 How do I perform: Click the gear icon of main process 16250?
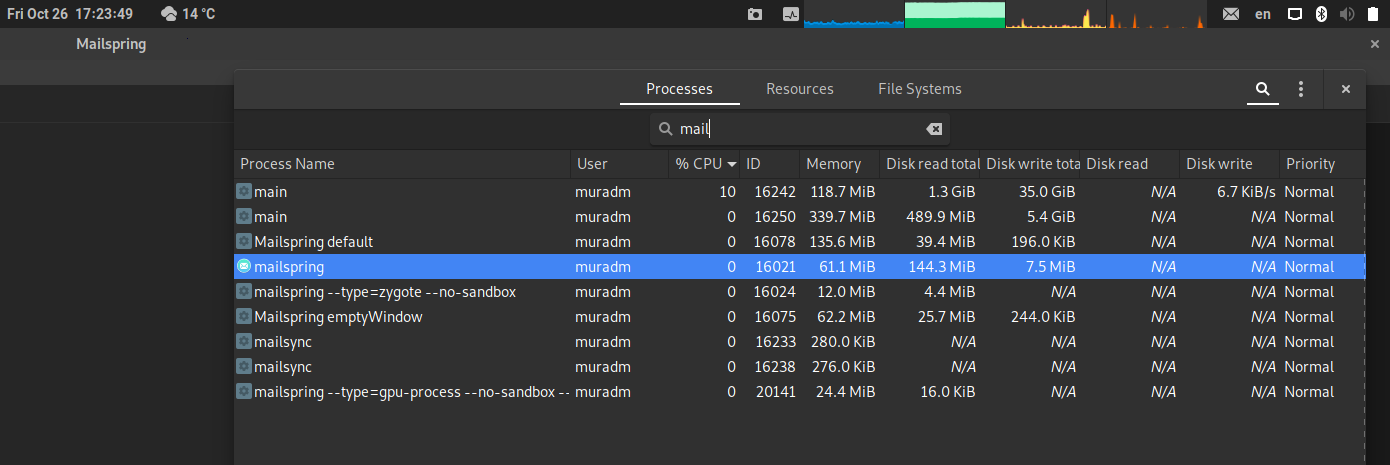(244, 216)
